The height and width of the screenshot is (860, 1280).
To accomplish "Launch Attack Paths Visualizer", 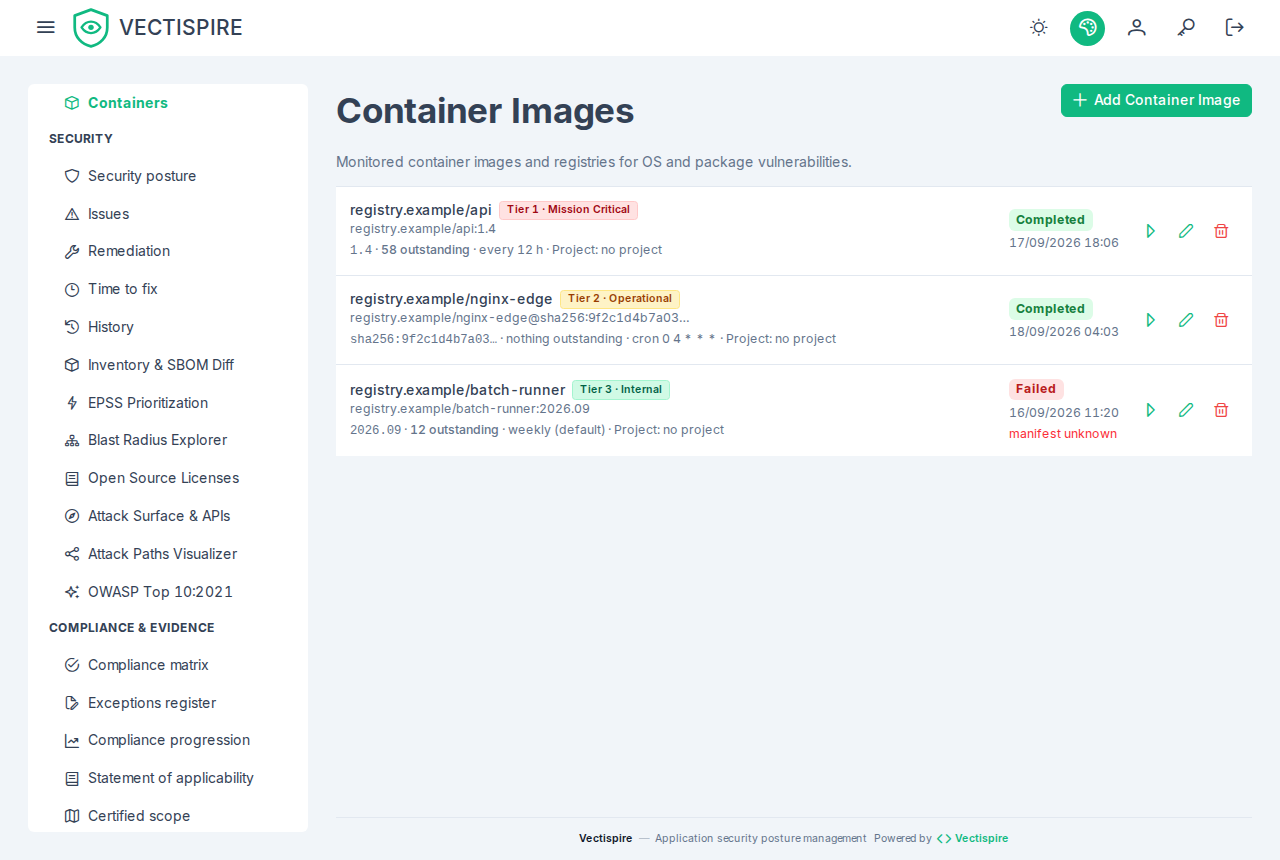I will 168,554.
